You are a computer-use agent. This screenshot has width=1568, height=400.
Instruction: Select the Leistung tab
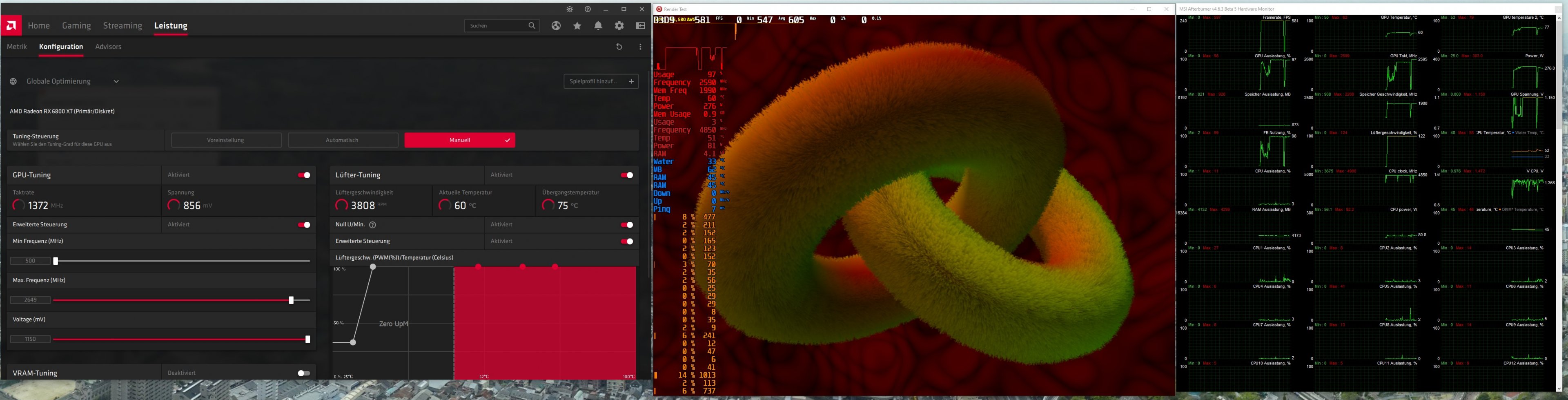coord(170,26)
